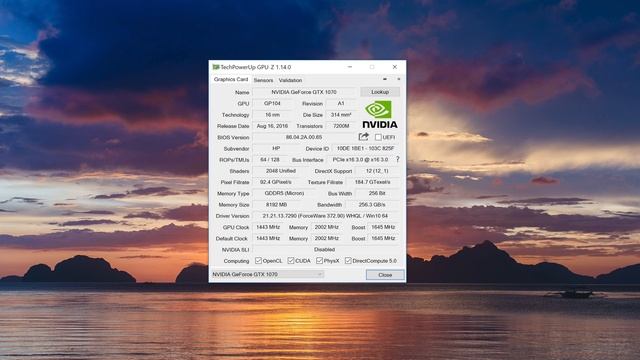Click the GPU Clock row Boost 1645 MHz
The width and height of the screenshot is (640, 360).
point(383,227)
